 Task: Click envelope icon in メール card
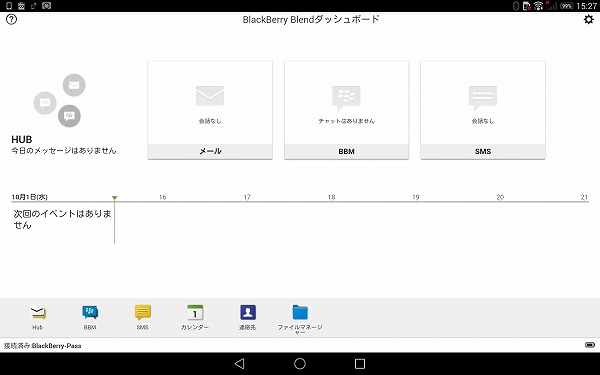click(210, 96)
